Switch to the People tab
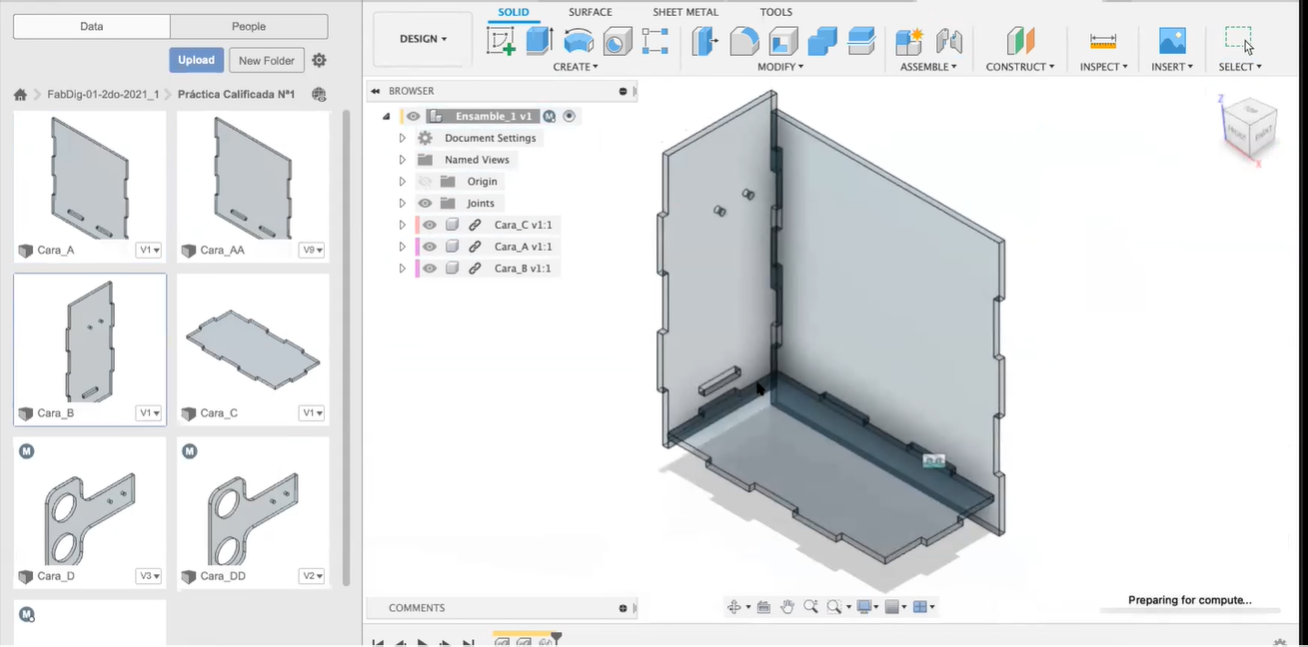This screenshot has width=1308, height=647. pos(249,27)
